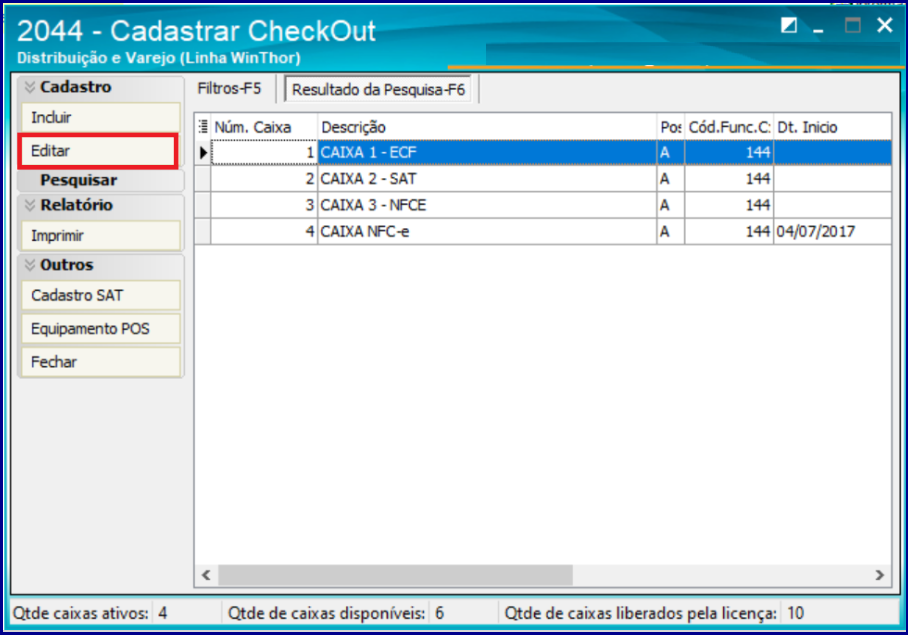Open Resultado da Pesquisa-F6 tab

point(378,90)
